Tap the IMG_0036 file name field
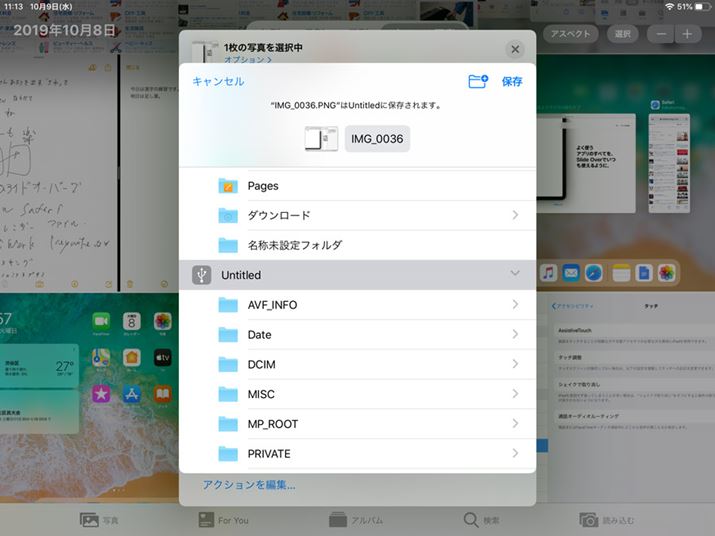Screen dimensions: 715x536 (377, 139)
